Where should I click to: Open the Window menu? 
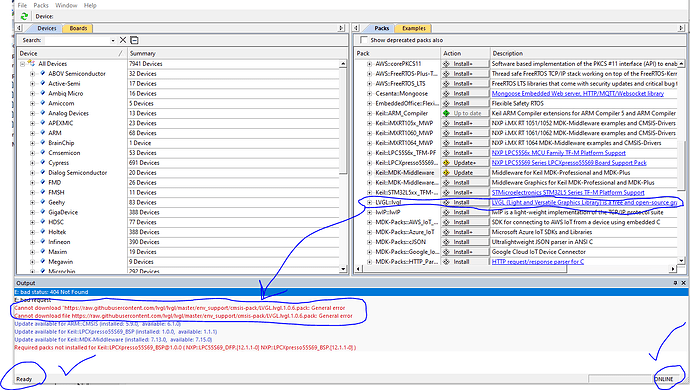tap(66, 5)
